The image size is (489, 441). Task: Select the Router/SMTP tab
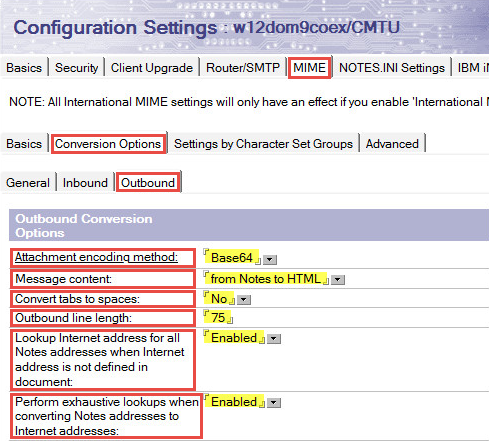[x=243, y=68]
